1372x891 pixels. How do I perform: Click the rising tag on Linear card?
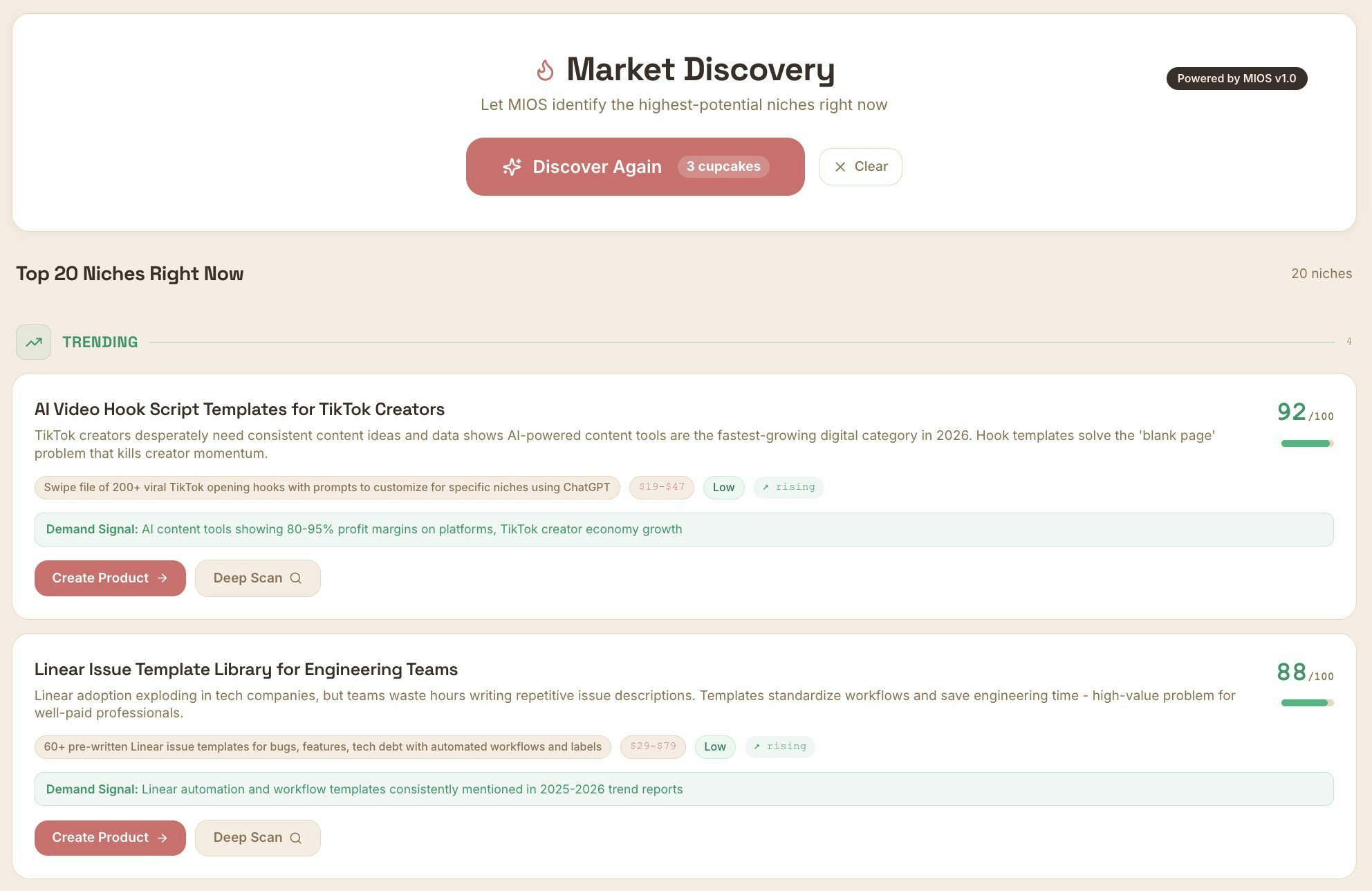(x=779, y=746)
